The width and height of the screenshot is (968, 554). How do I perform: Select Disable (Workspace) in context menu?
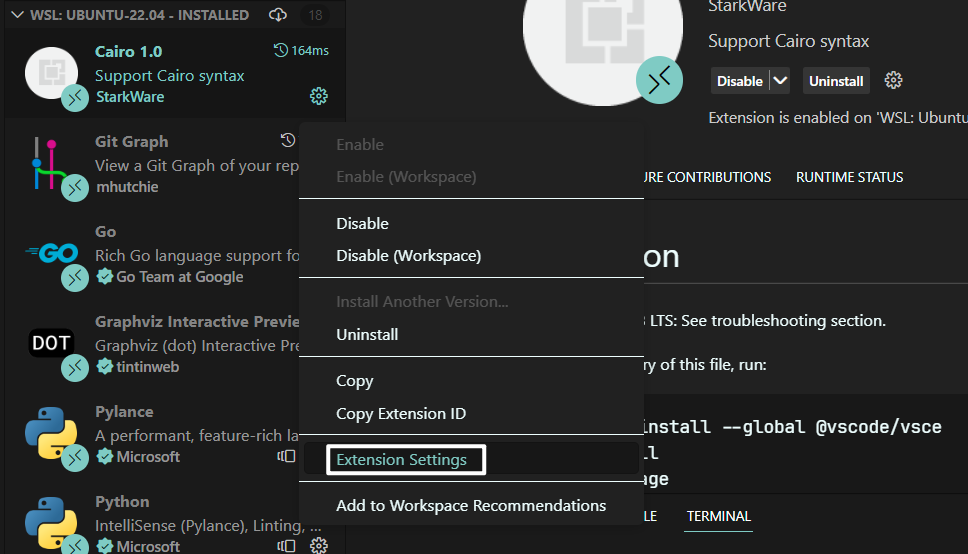click(408, 255)
